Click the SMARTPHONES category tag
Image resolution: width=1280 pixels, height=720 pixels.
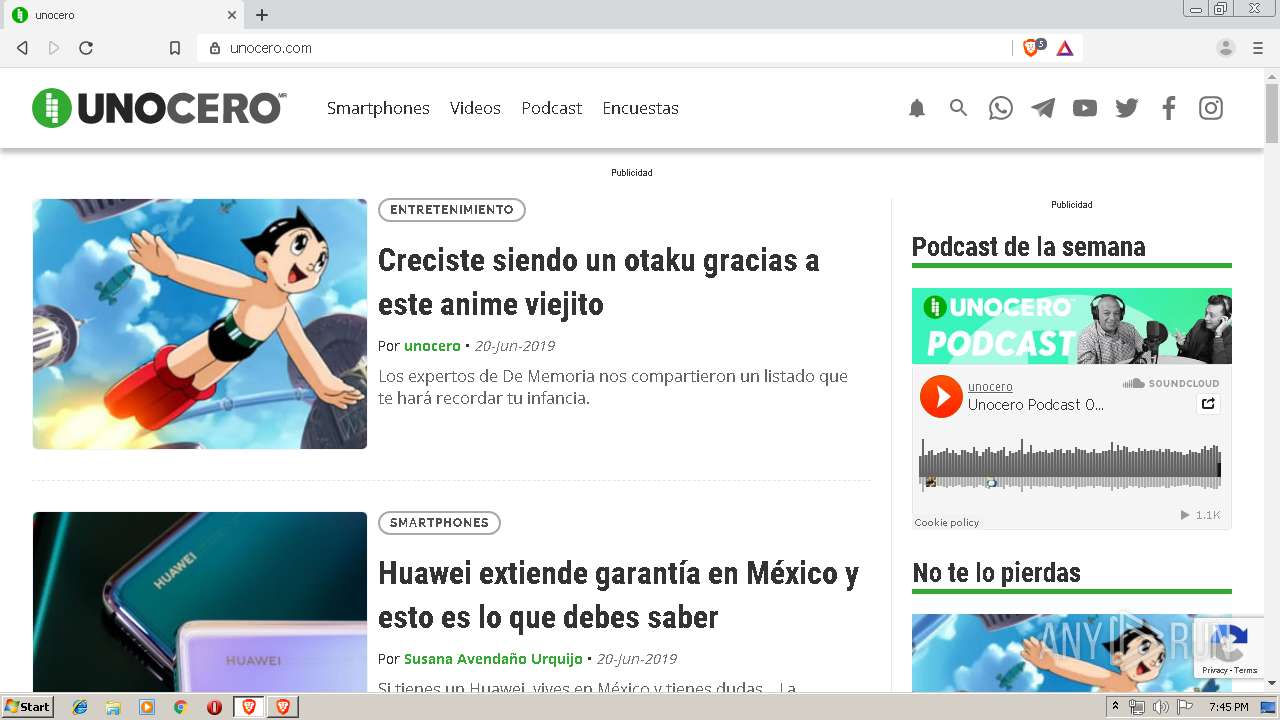439,523
